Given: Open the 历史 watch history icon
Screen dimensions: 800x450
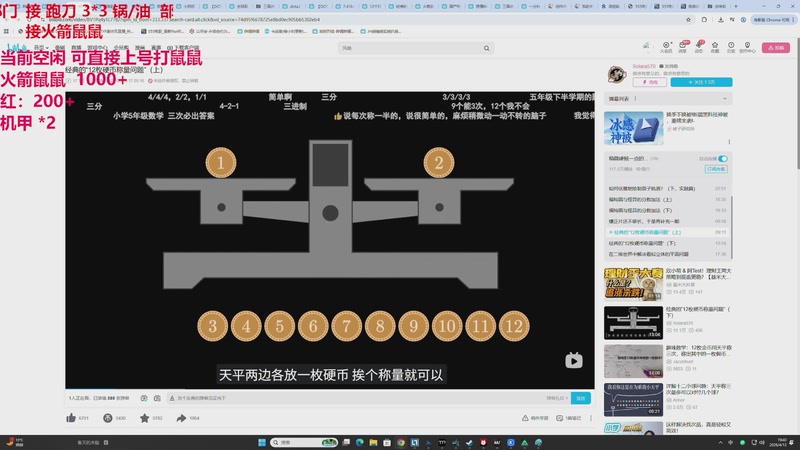Looking at the screenshot, I should click(731, 47).
